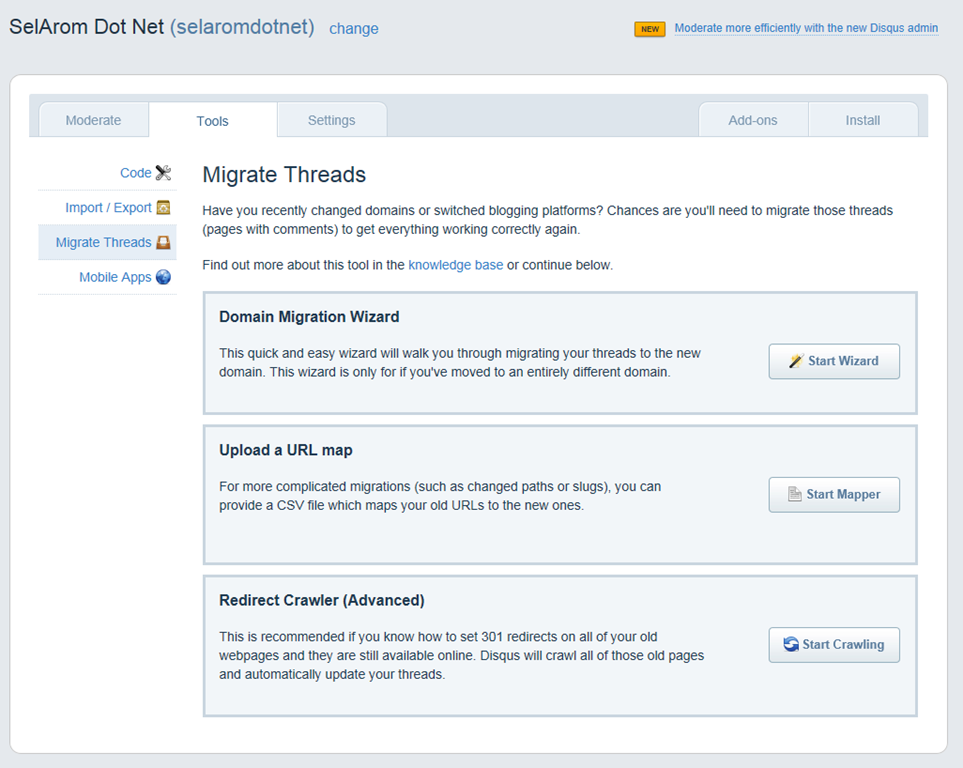
Task: Click the change site link
Action: click(x=353, y=29)
